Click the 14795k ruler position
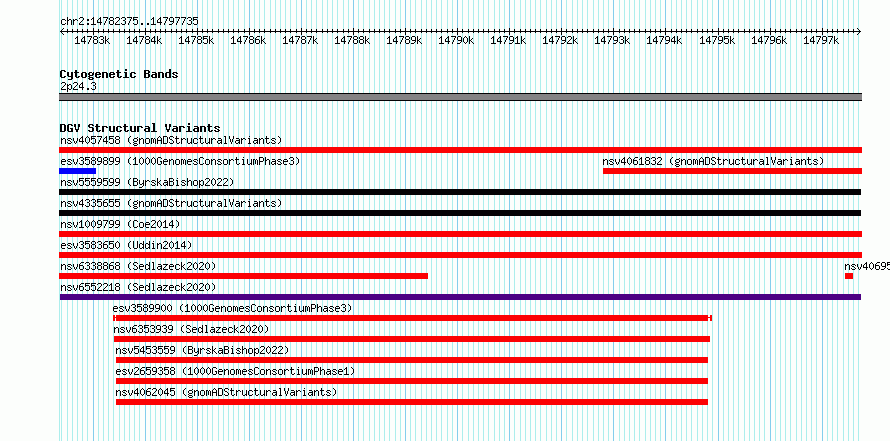The height and width of the screenshot is (441, 890). pos(717,40)
